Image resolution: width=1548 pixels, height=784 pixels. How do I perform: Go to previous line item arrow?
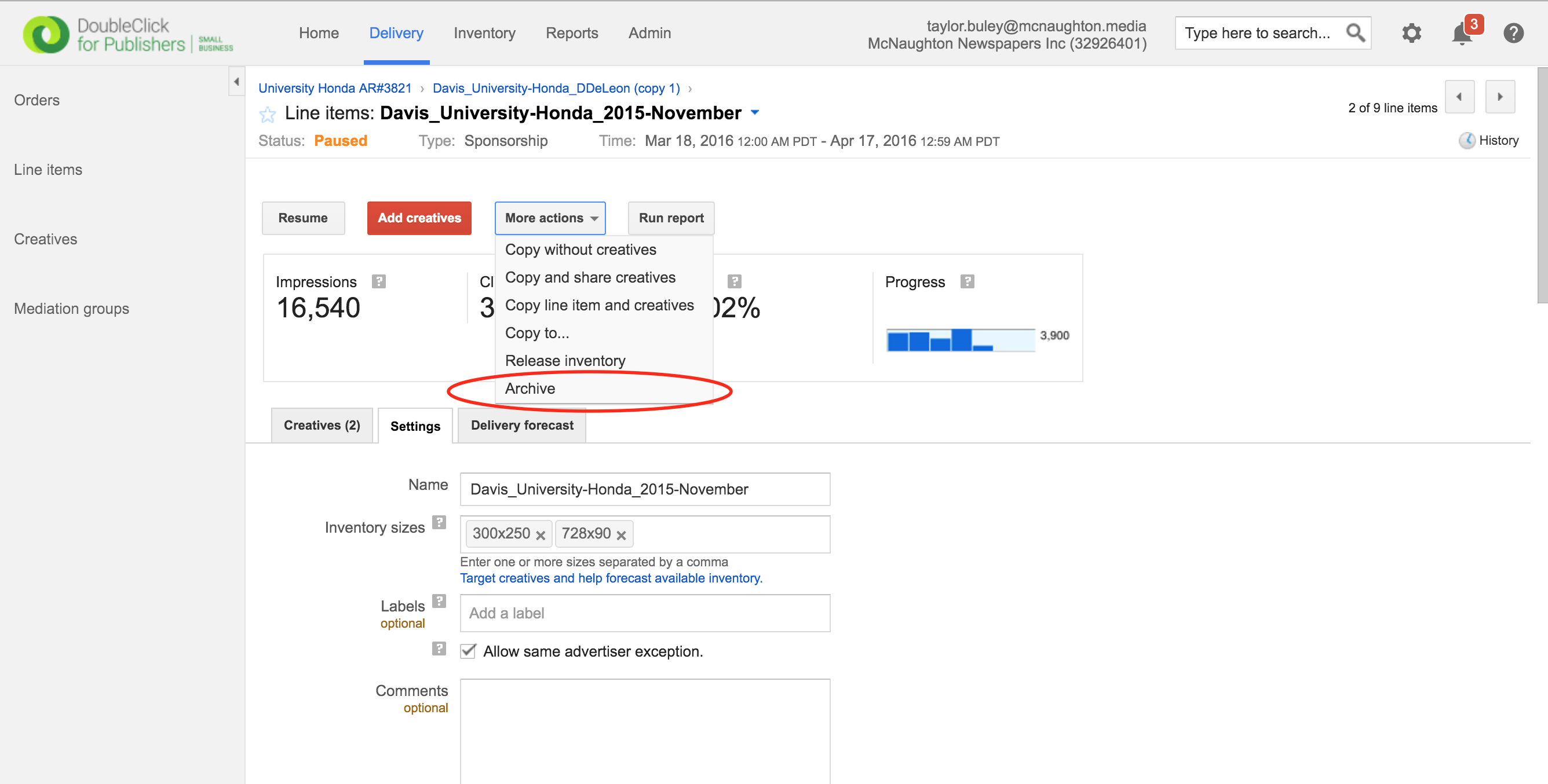click(x=1459, y=97)
